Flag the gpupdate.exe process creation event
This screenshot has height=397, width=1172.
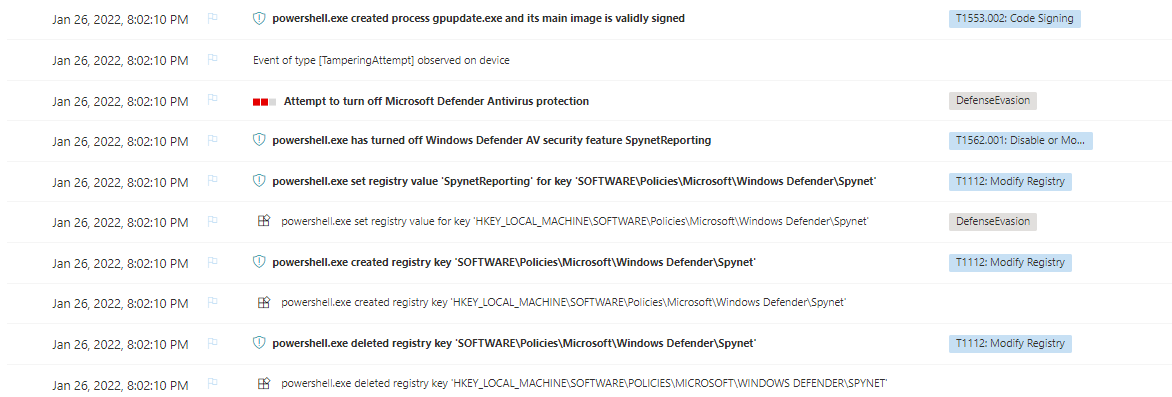(212, 19)
